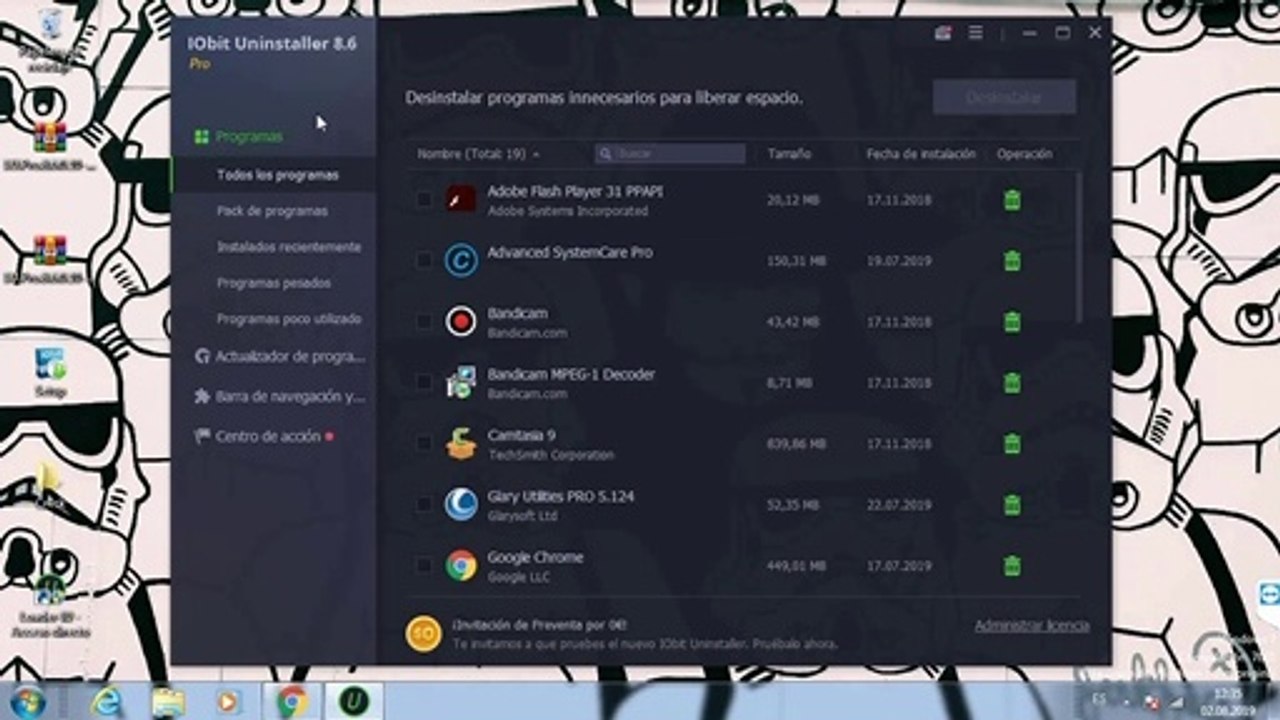Screen dimensions: 1280x720
Task: Sort by Fecha de instalación column
Action: tap(920, 154)
